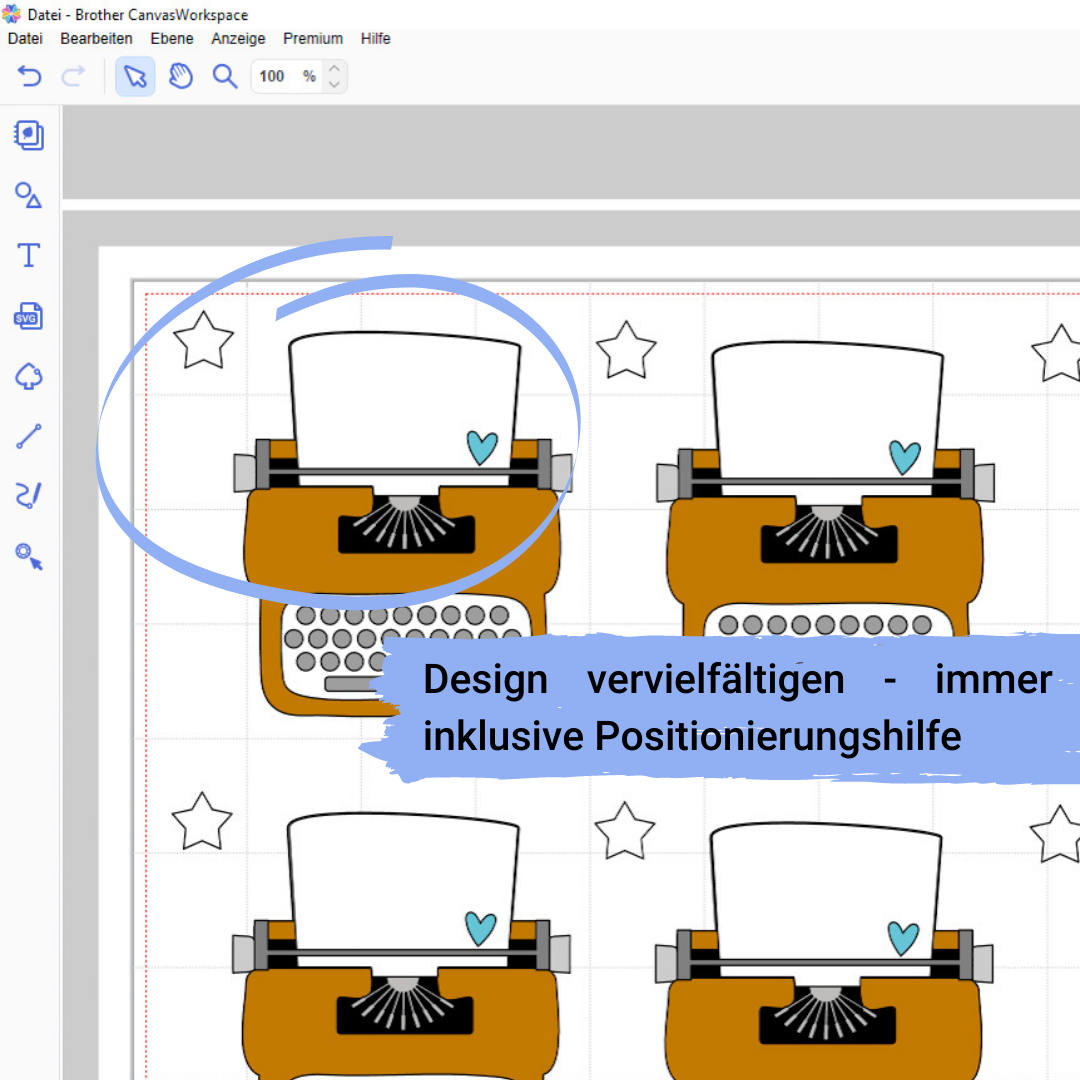
Task: Open the Premium menu
Action: tap(313, 39)
